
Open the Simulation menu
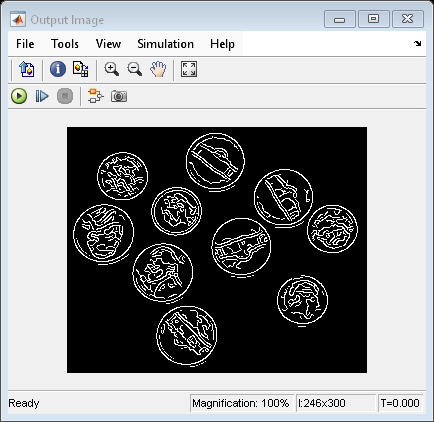coord(165,44)
